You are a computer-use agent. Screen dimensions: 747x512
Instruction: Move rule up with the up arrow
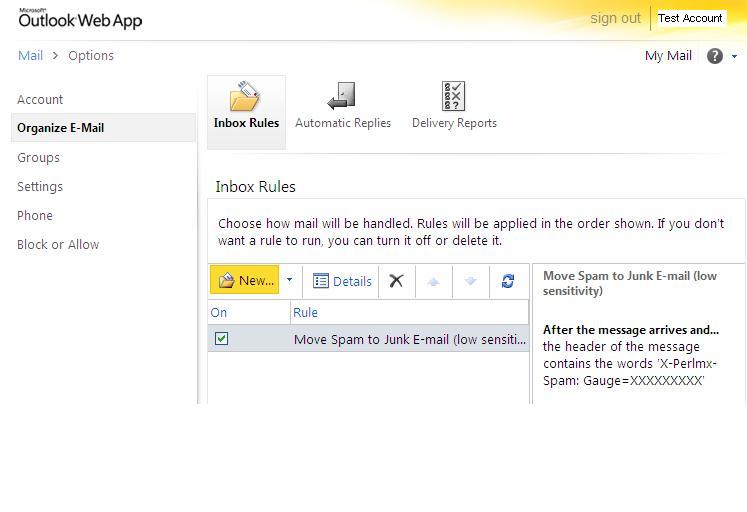pos(433,281)
